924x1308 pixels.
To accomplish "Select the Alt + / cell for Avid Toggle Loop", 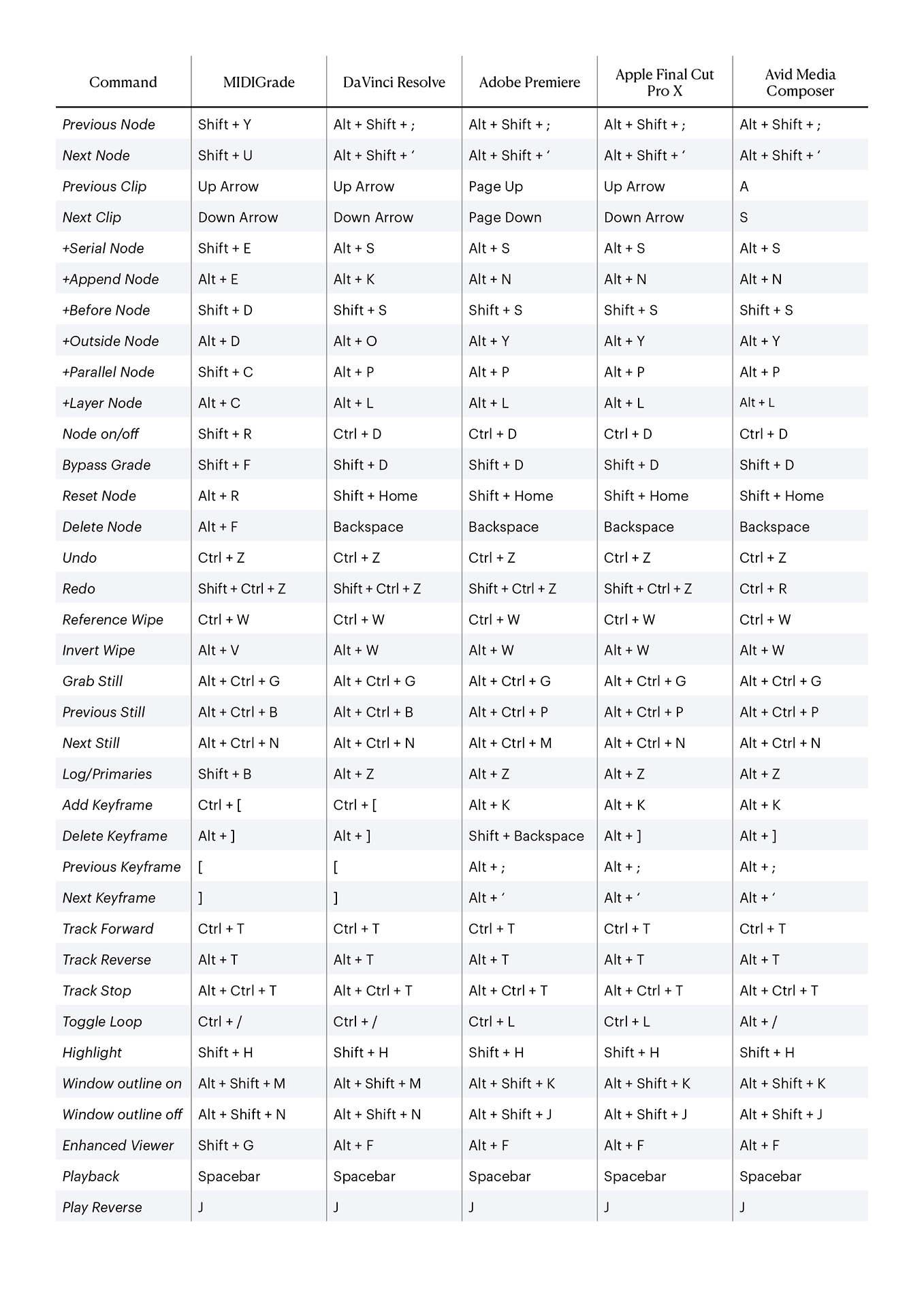I will [x=758, y=1022].
